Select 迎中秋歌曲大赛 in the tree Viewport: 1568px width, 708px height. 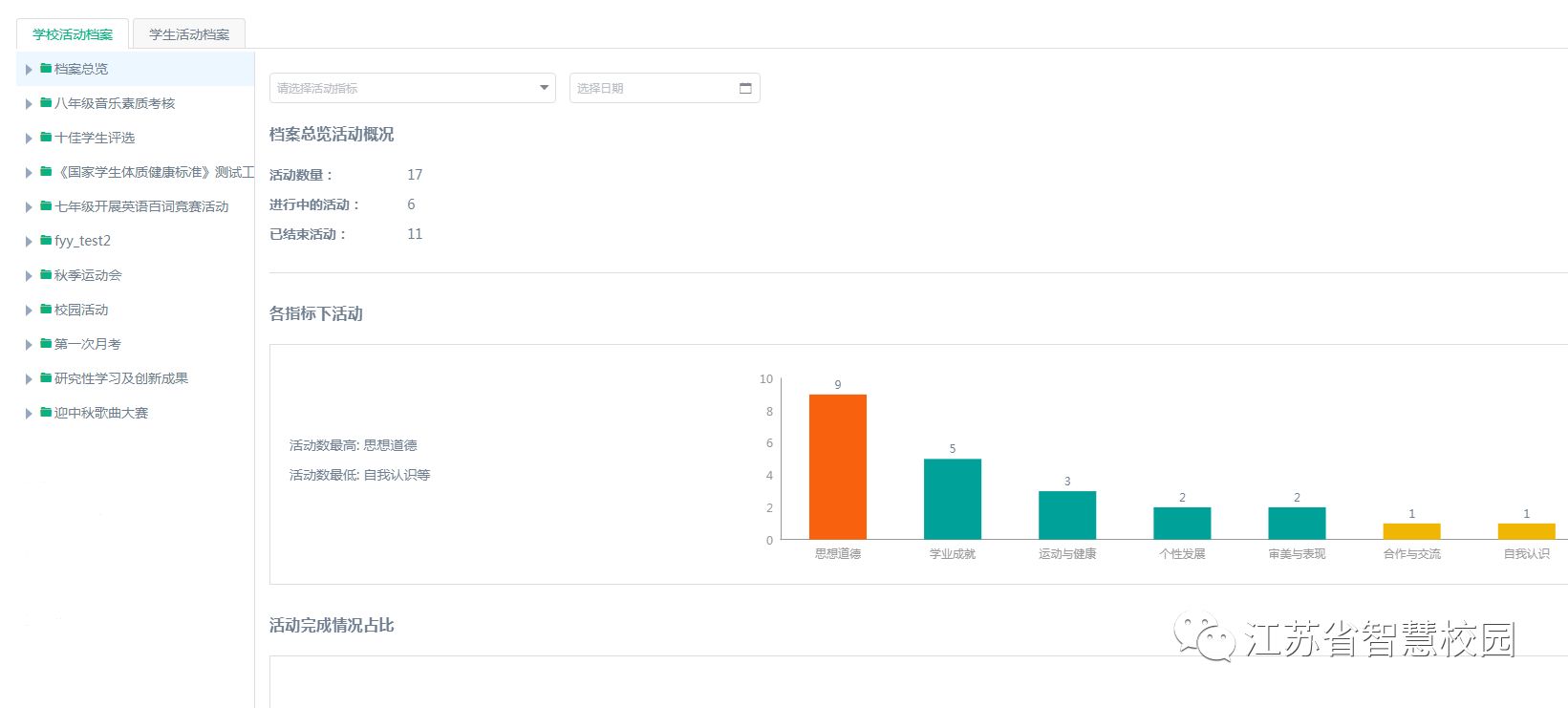click(x=101, y=413)
